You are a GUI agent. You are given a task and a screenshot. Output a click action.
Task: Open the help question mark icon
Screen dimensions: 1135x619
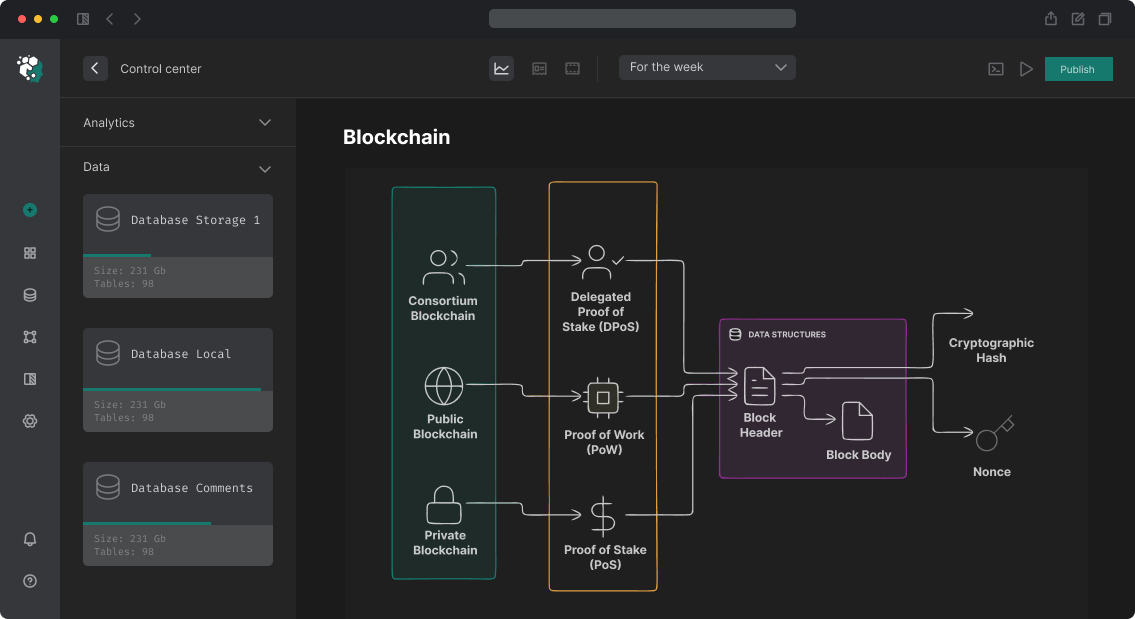[30, 581]
